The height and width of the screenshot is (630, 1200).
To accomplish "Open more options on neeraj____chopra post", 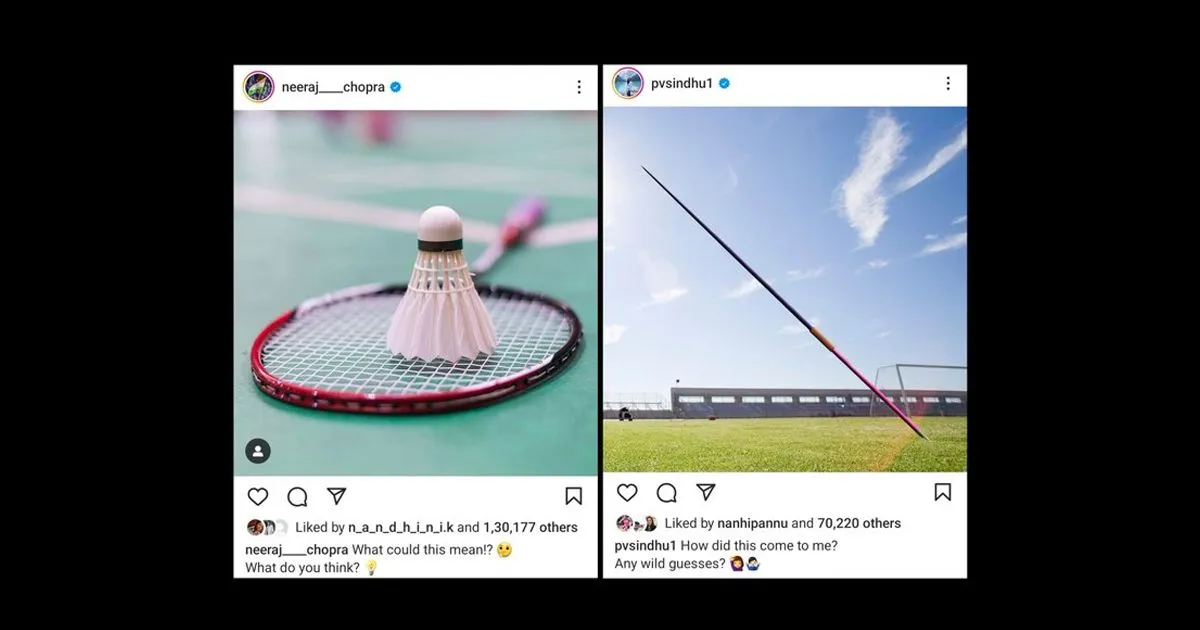I will pyautogui.click(x=579, y=87).
